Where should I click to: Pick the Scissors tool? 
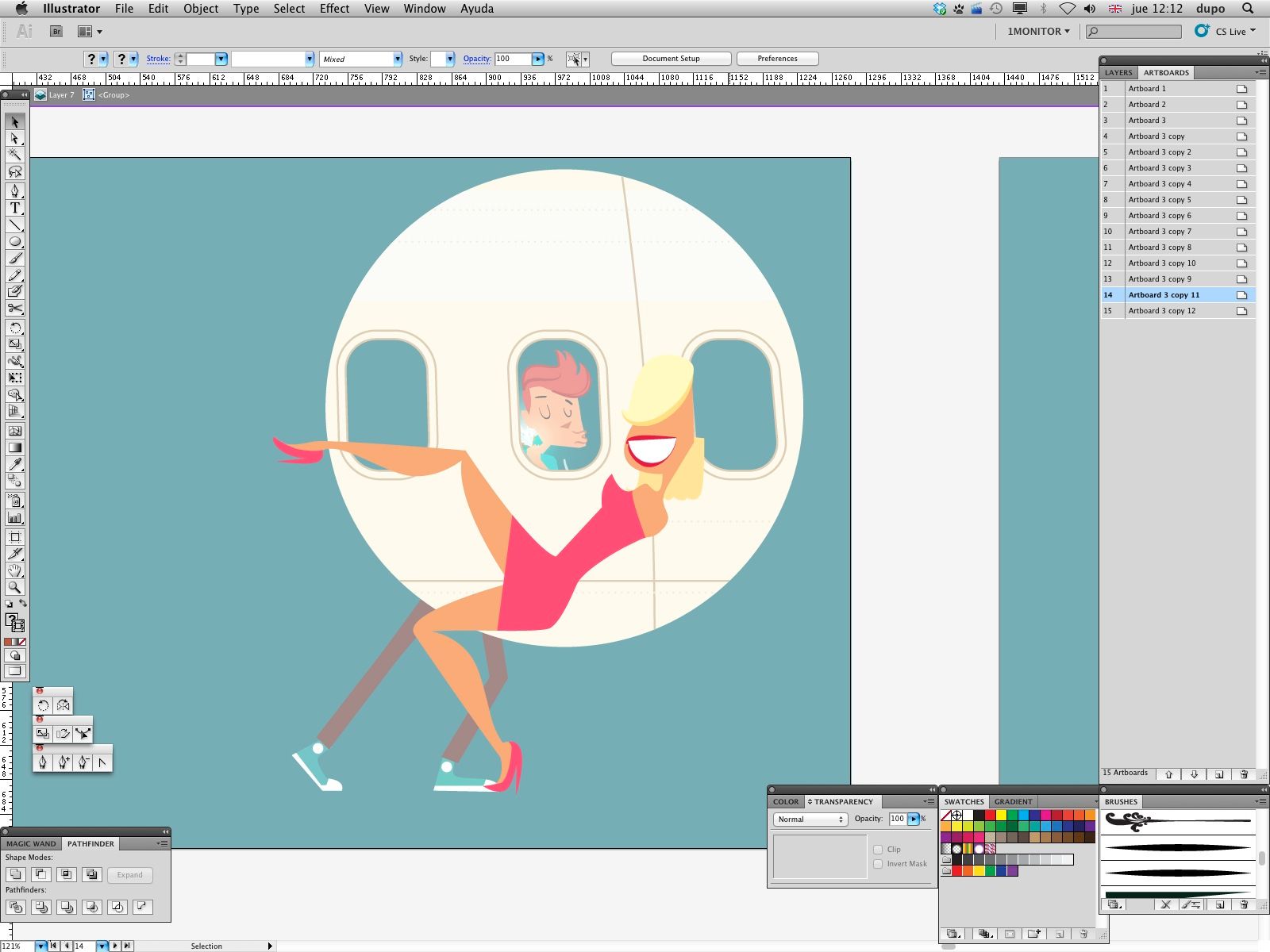pyautogui.click(x=14, y=309)
